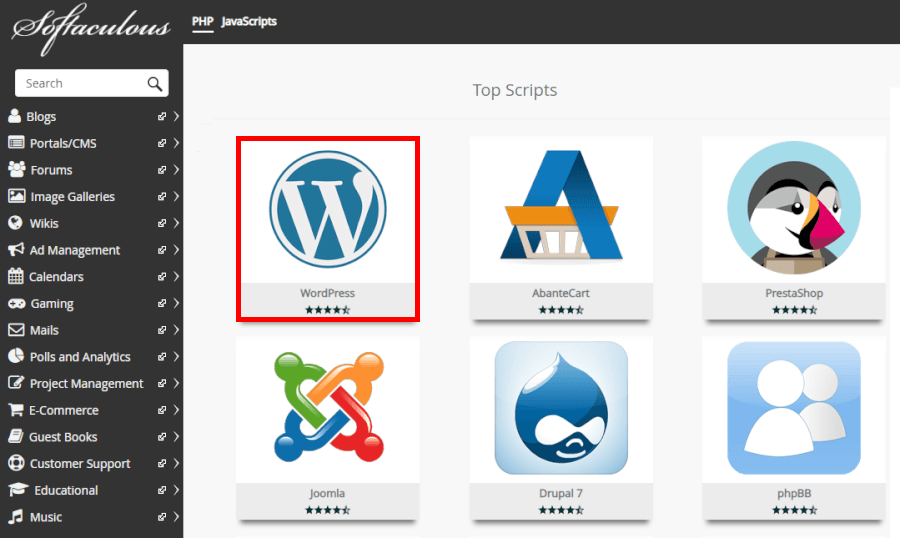Click the PrestaShop name link
This screenshot has width=900, height=538.
tap(794, 293)
